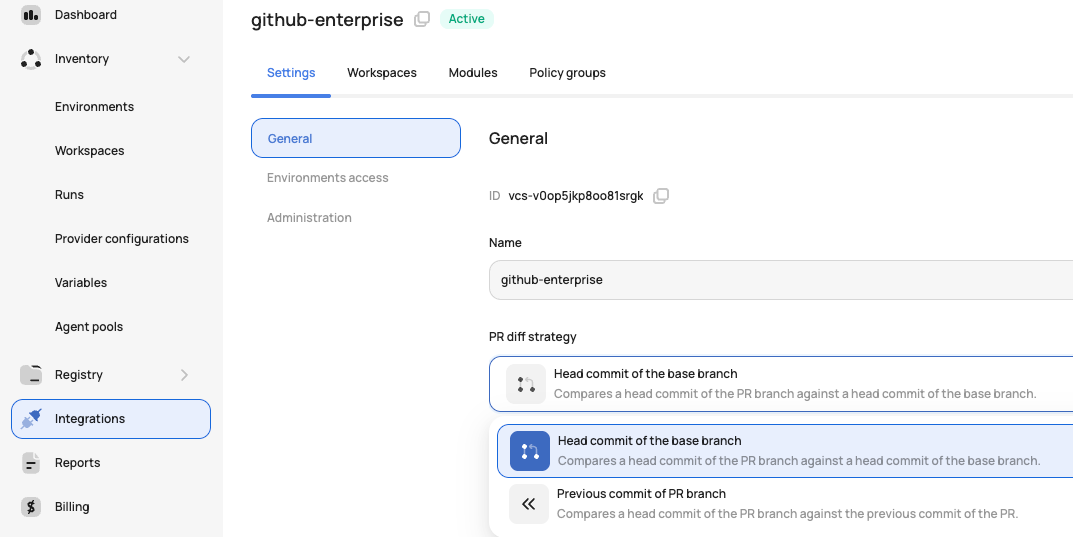Select the Integrations plug icon

coord(31,419)
